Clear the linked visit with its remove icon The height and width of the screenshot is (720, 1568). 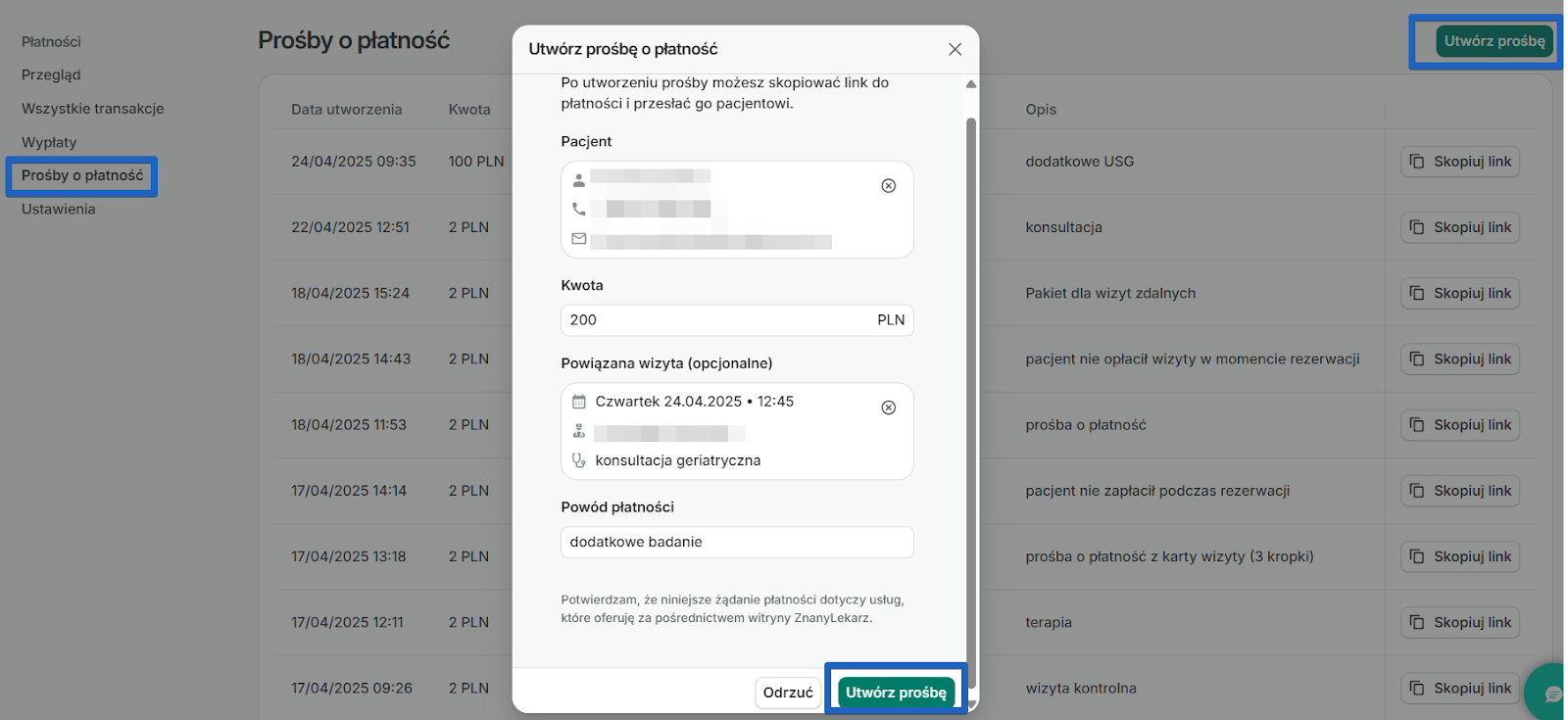click(889, 408)
